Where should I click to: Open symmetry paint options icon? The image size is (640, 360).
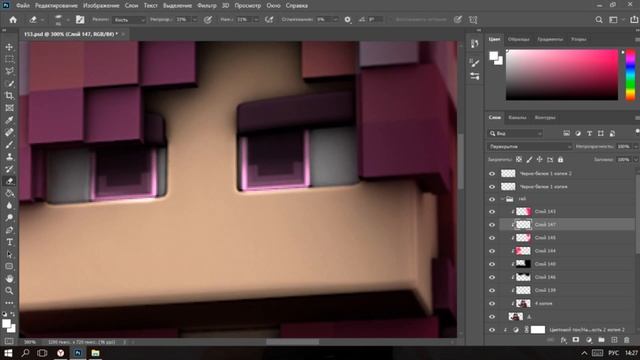coord(473,20)
